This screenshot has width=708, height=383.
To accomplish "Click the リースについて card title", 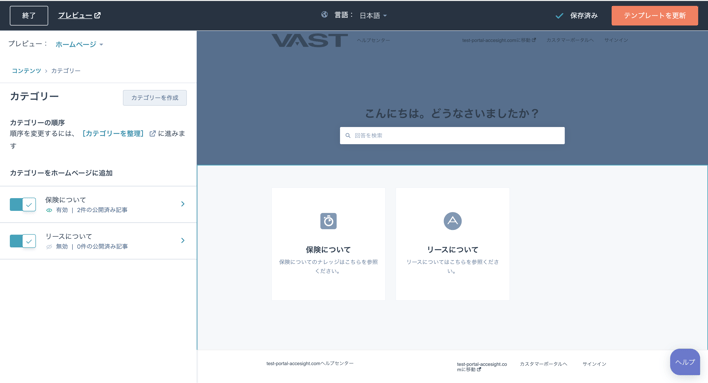I will click(452, 250).
